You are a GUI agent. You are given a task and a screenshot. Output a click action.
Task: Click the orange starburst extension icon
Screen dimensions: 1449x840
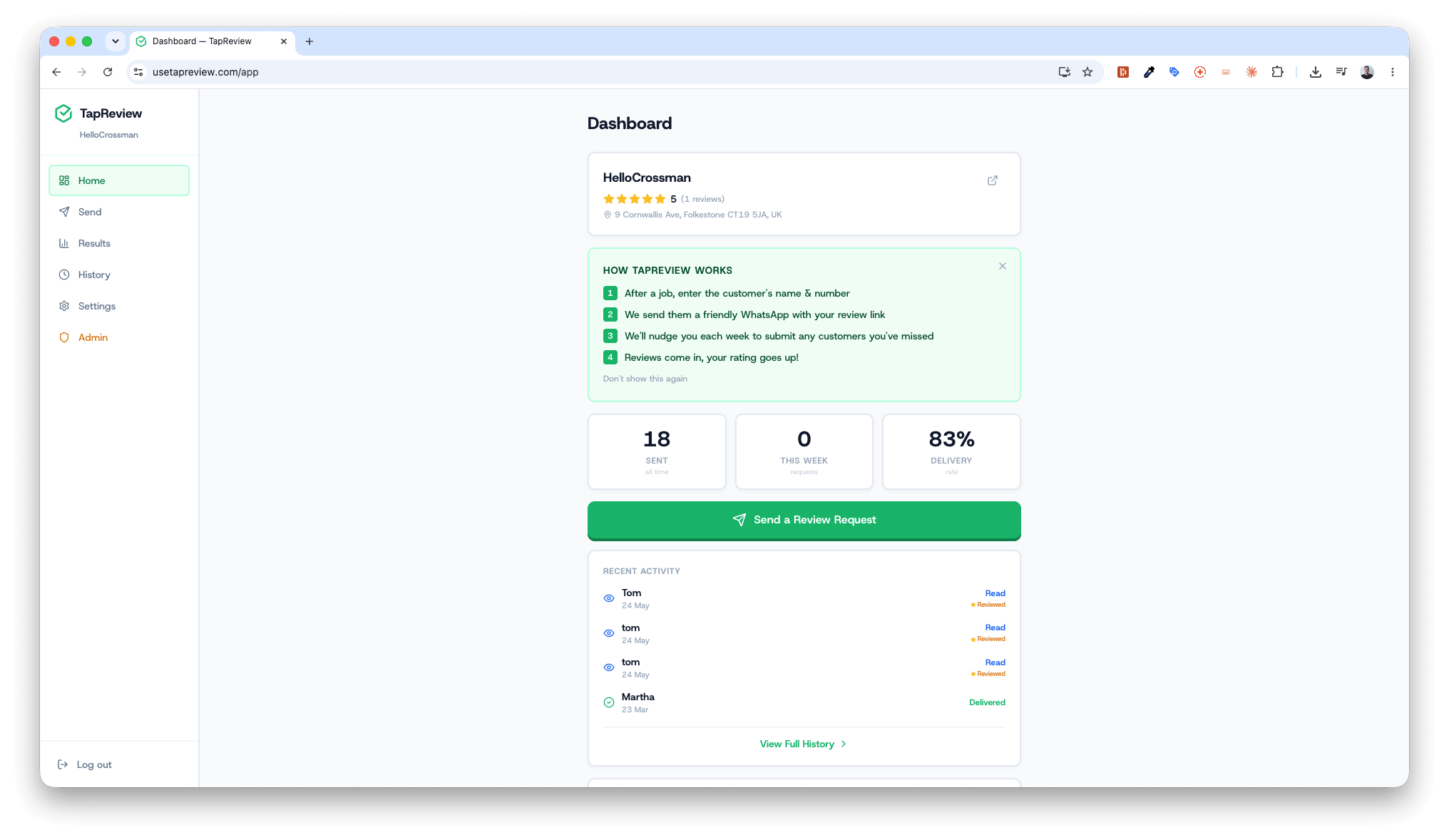tap(1251, 72)
